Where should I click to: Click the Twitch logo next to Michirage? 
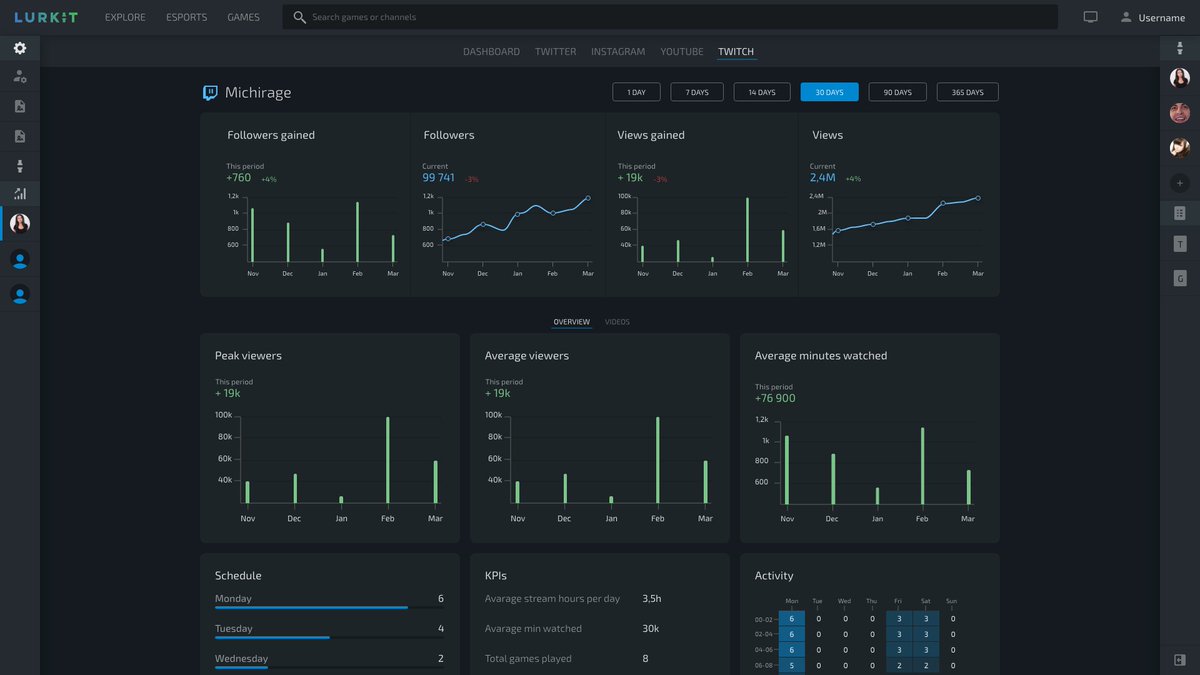210,93
